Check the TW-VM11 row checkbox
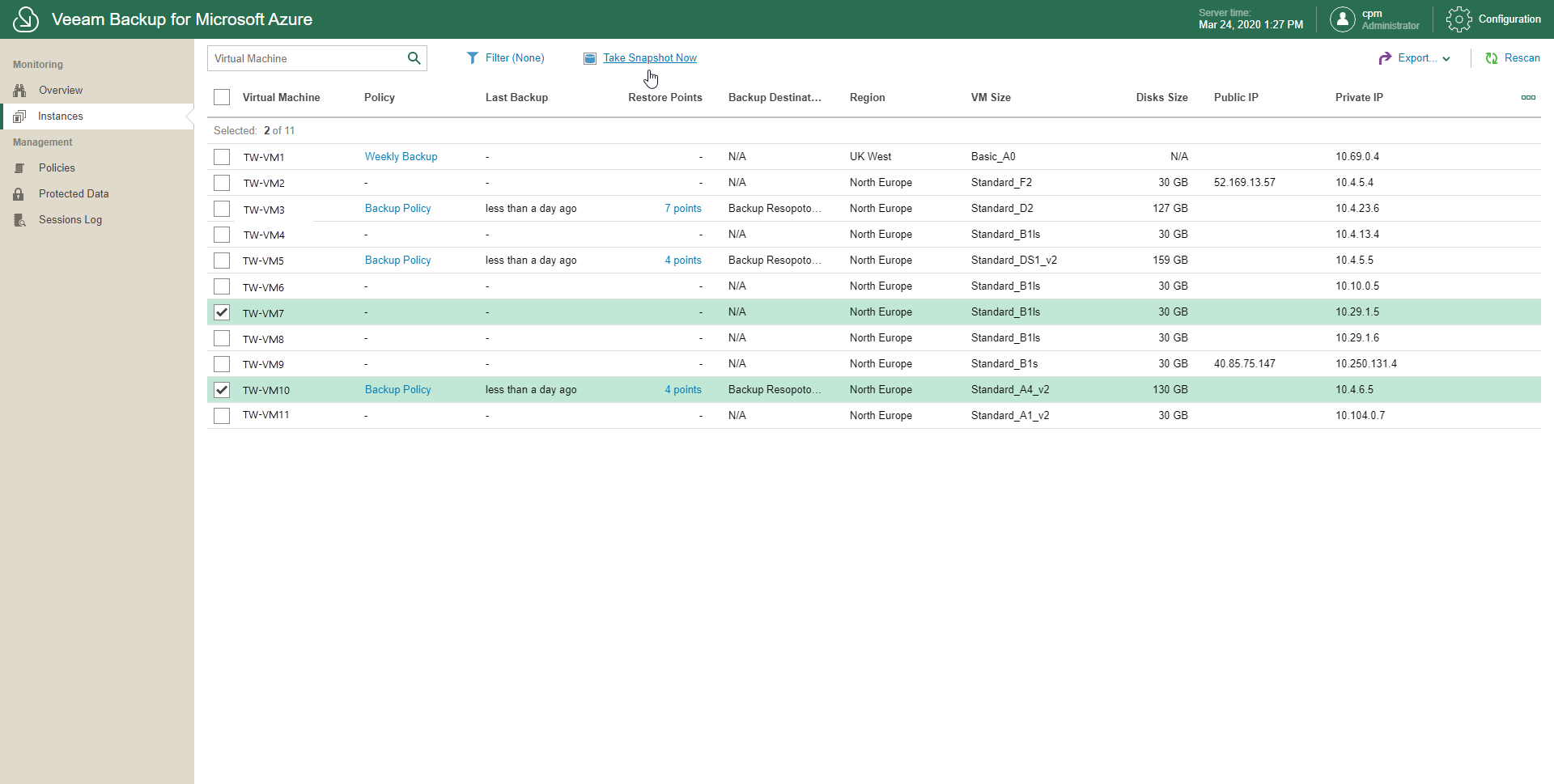 point(222,416)
